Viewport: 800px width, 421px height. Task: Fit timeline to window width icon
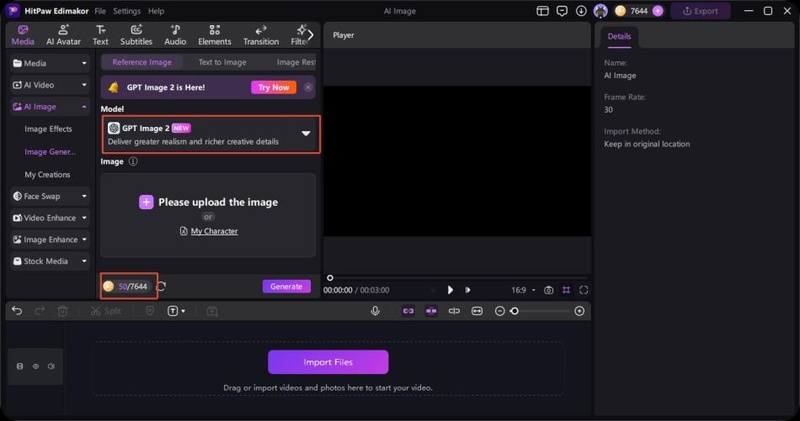point(477,311)
